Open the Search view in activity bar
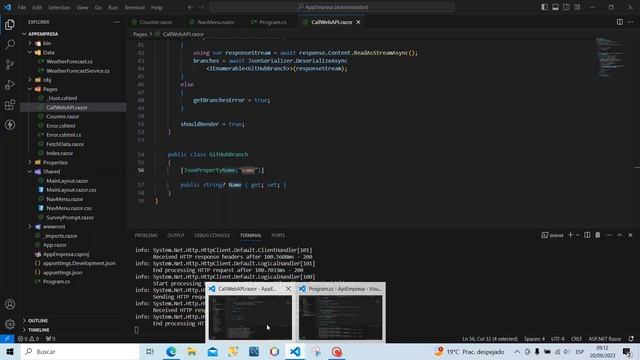Image resolution: width=640 pixels, height=360 pixels. tap(10, 44)
